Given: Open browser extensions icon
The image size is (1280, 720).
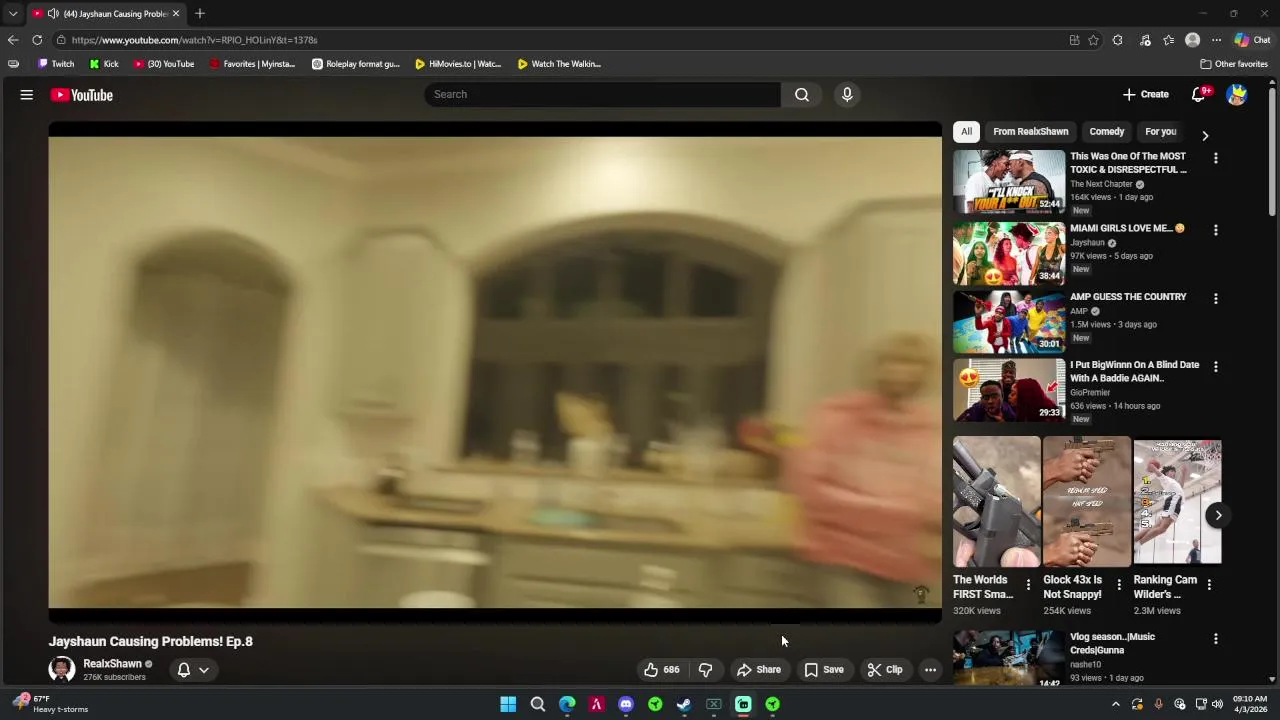Looking at the screenshot, I should point(1118,40).
